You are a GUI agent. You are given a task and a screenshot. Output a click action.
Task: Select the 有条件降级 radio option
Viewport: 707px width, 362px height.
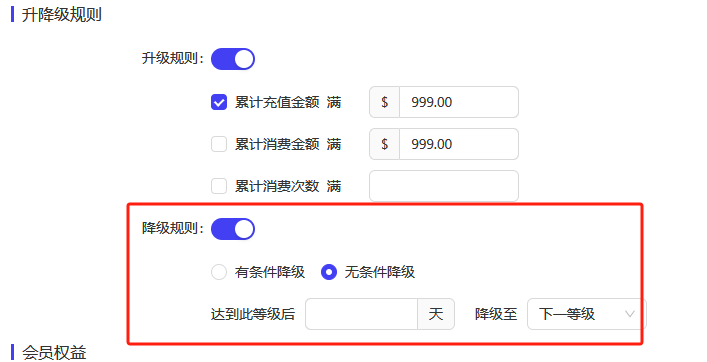[x=219, y=272]
